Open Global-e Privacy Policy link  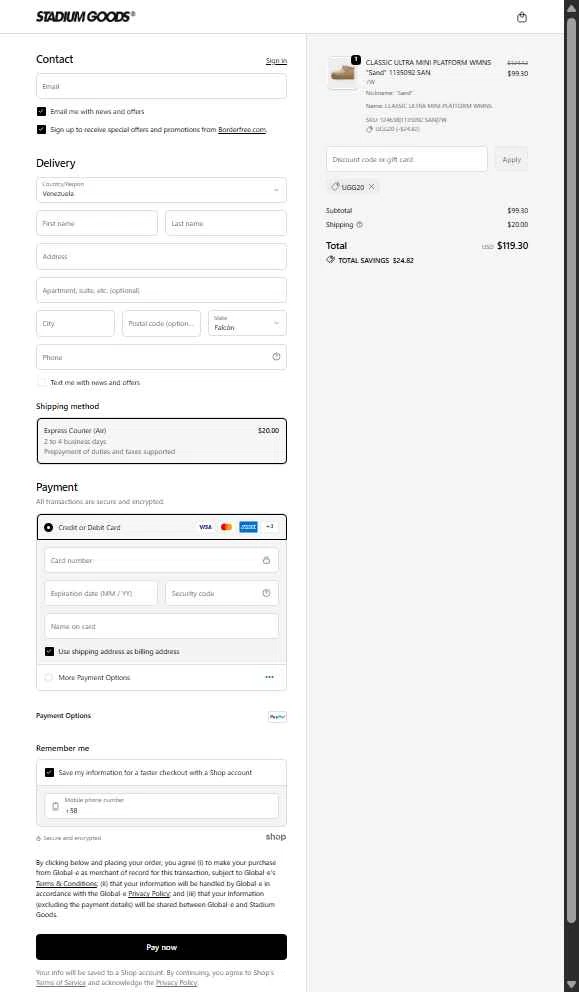[149, 894]
